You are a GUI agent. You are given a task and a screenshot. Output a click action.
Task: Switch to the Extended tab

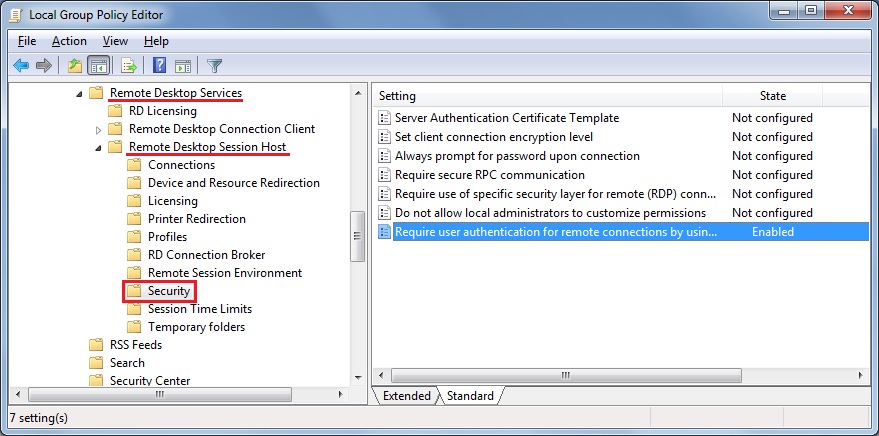406,396
